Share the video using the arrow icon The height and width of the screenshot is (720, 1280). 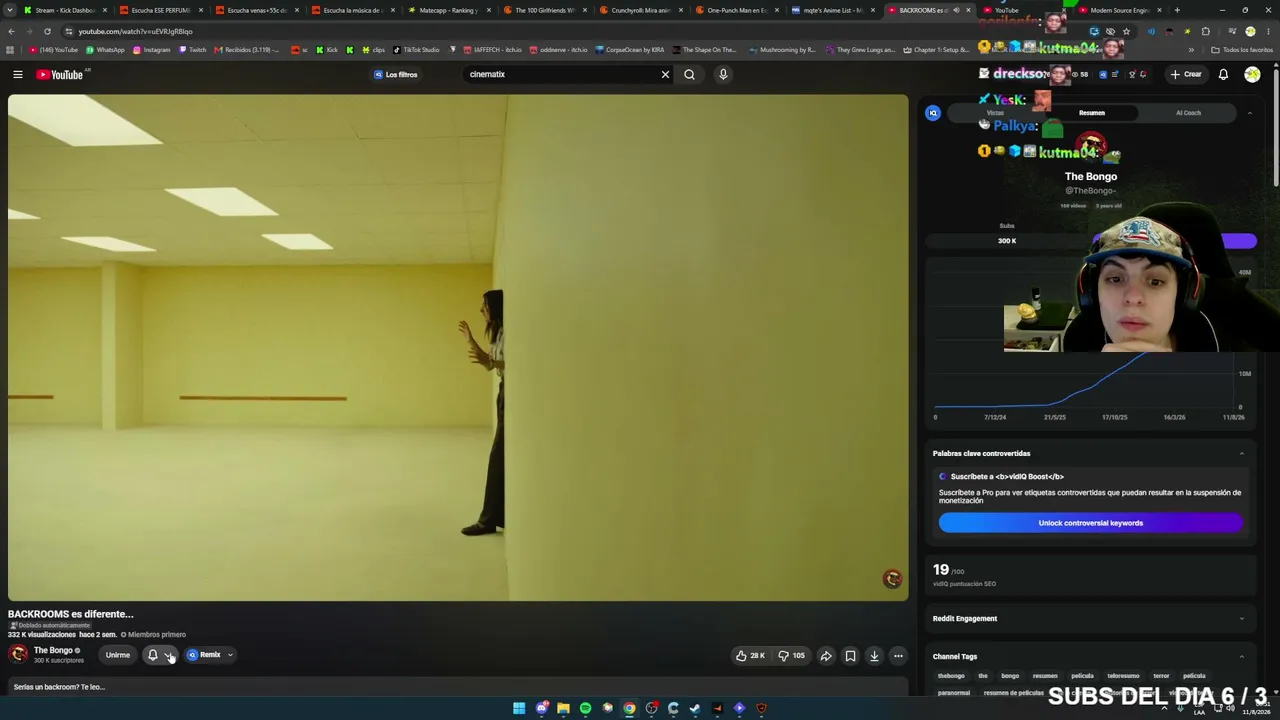click(826, 655)
